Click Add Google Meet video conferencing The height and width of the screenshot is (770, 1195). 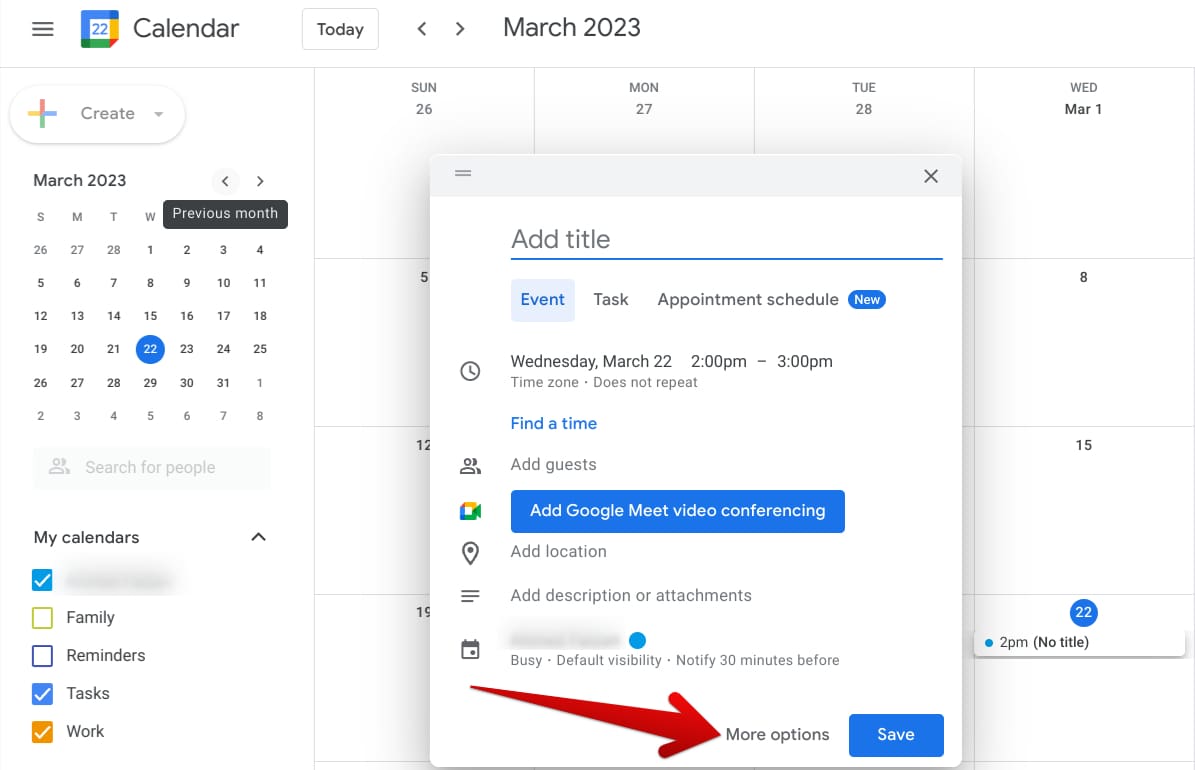(x=678, y=511)
